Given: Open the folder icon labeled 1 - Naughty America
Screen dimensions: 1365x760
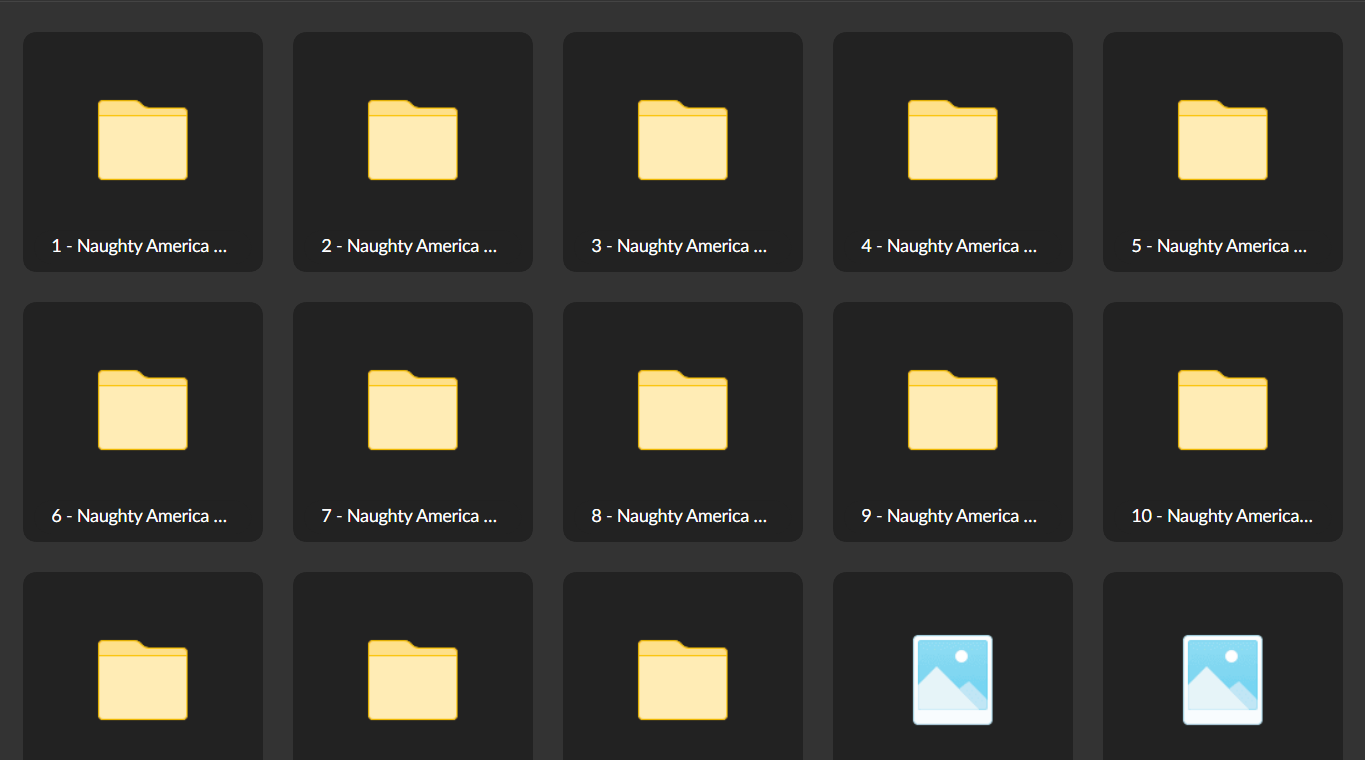Looking at the screenshot, I should (x=143, y=140).
